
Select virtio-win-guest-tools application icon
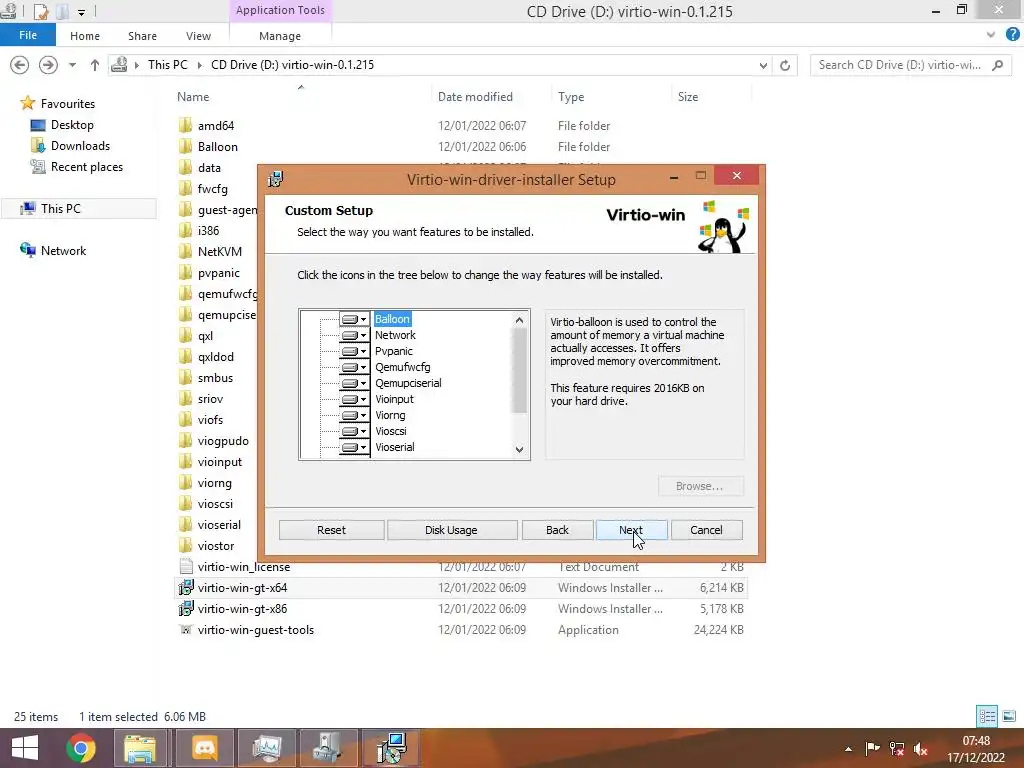point(185,630)
